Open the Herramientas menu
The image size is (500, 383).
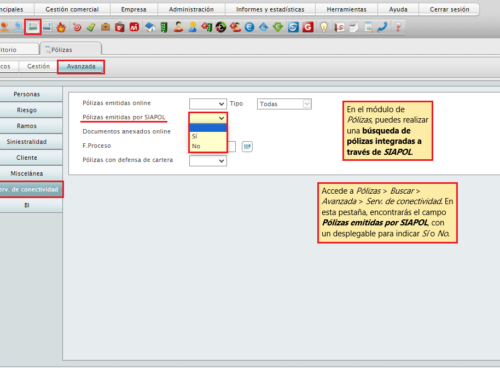tap(346, 9)
